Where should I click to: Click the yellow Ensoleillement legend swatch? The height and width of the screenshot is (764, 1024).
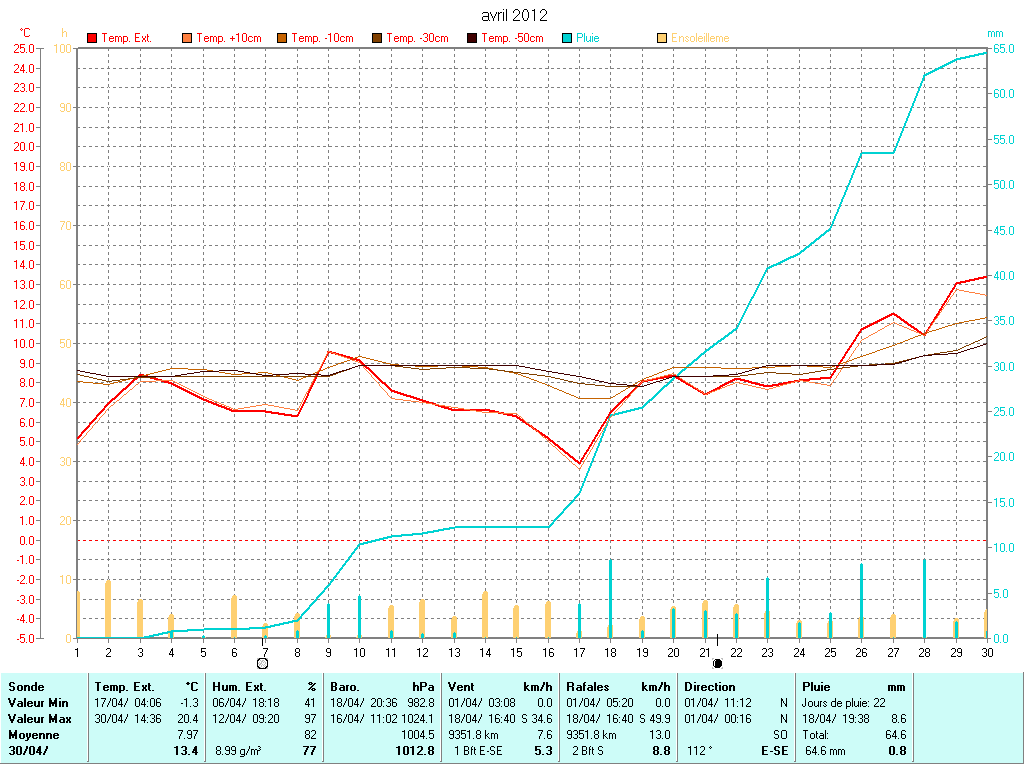(662, 38)
